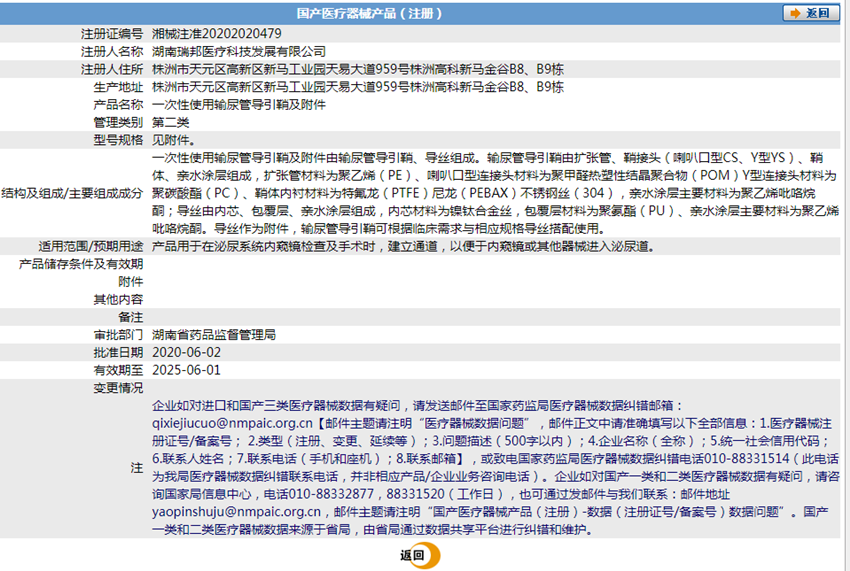Click the 产品储存条件及有效期 label

(81, 264)
